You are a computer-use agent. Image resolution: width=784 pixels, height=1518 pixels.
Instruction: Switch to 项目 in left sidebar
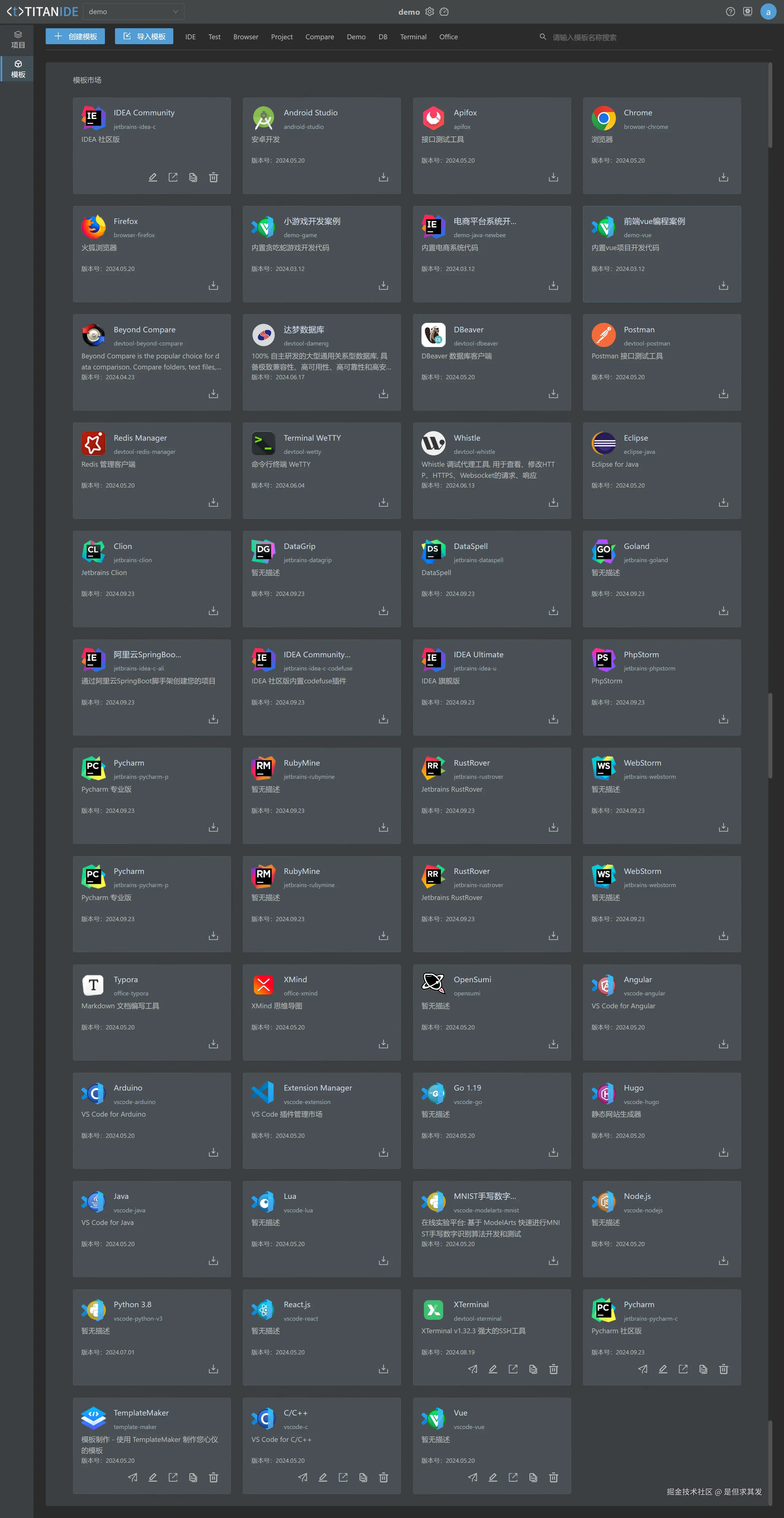pyautogui.click(x=18, y=40)
